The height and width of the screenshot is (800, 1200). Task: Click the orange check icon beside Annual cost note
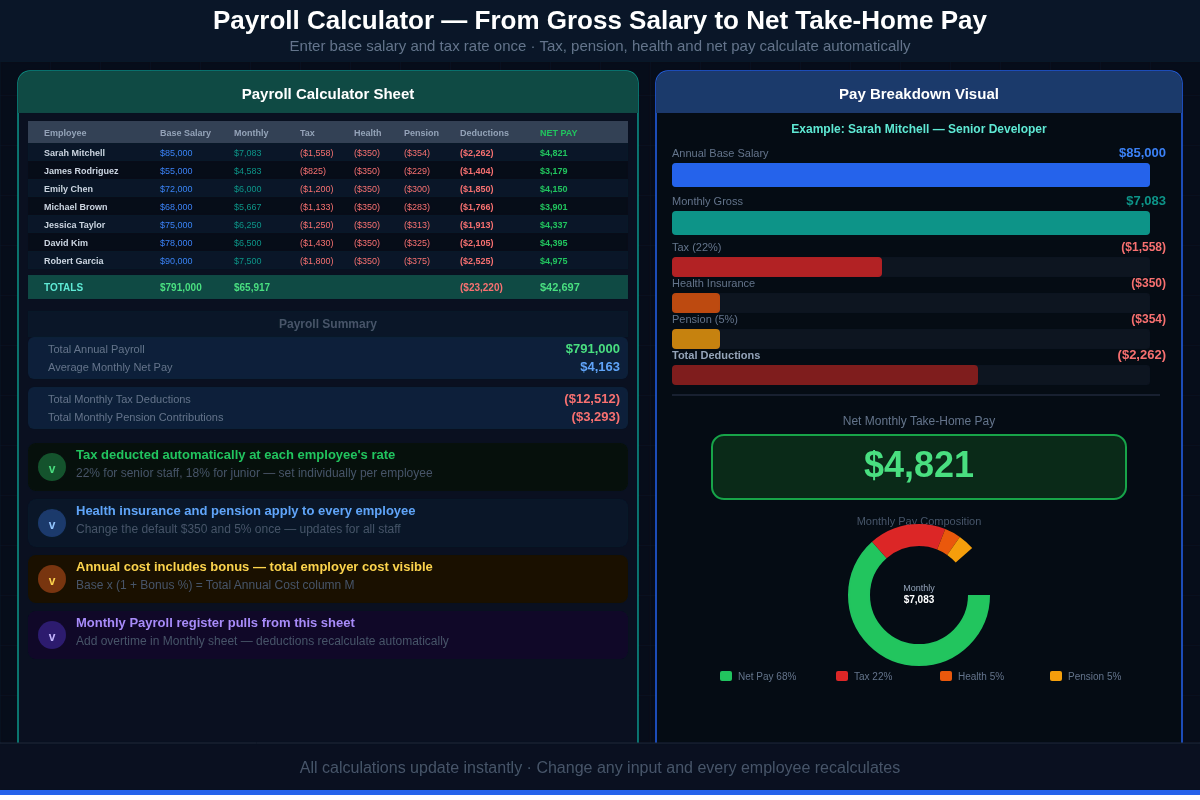52,579
